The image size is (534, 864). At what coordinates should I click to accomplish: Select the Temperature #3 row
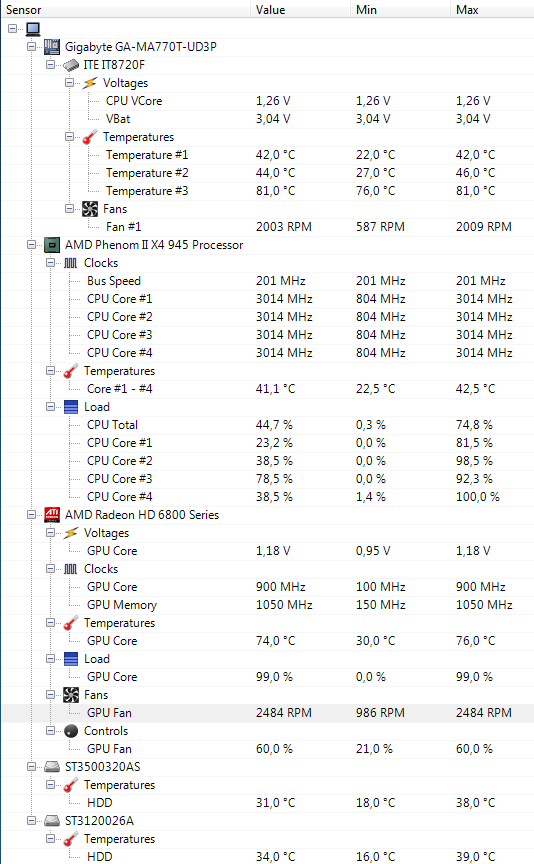[x=267, y=191]
